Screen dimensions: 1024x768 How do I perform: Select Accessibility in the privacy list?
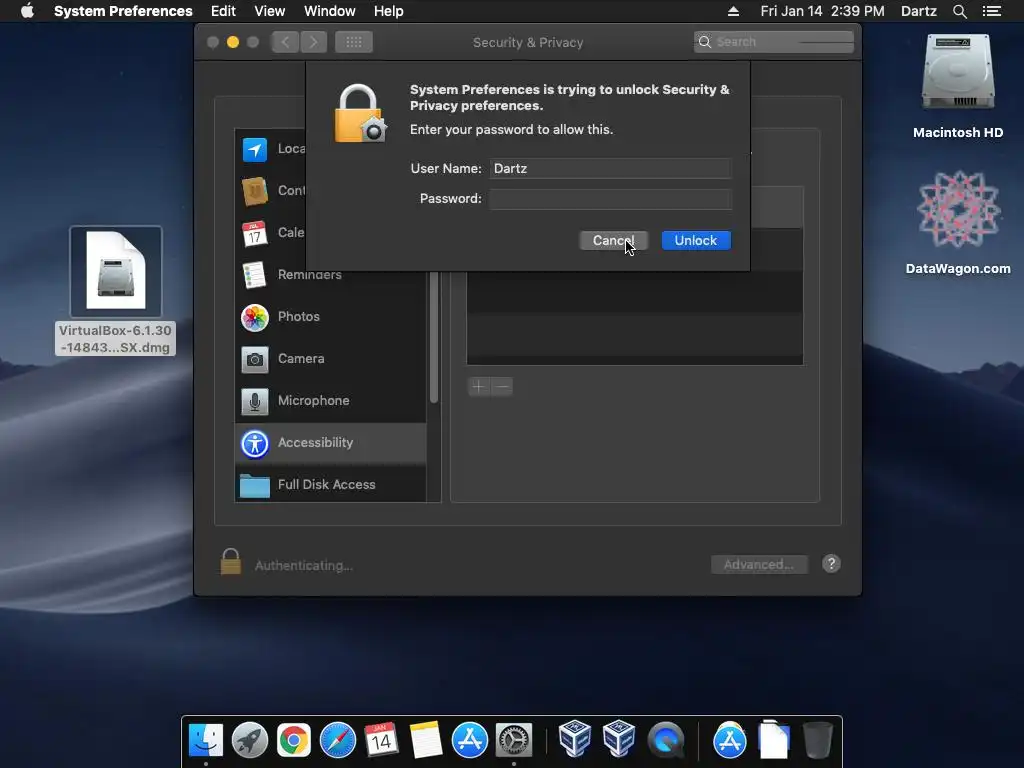point(330,443)
